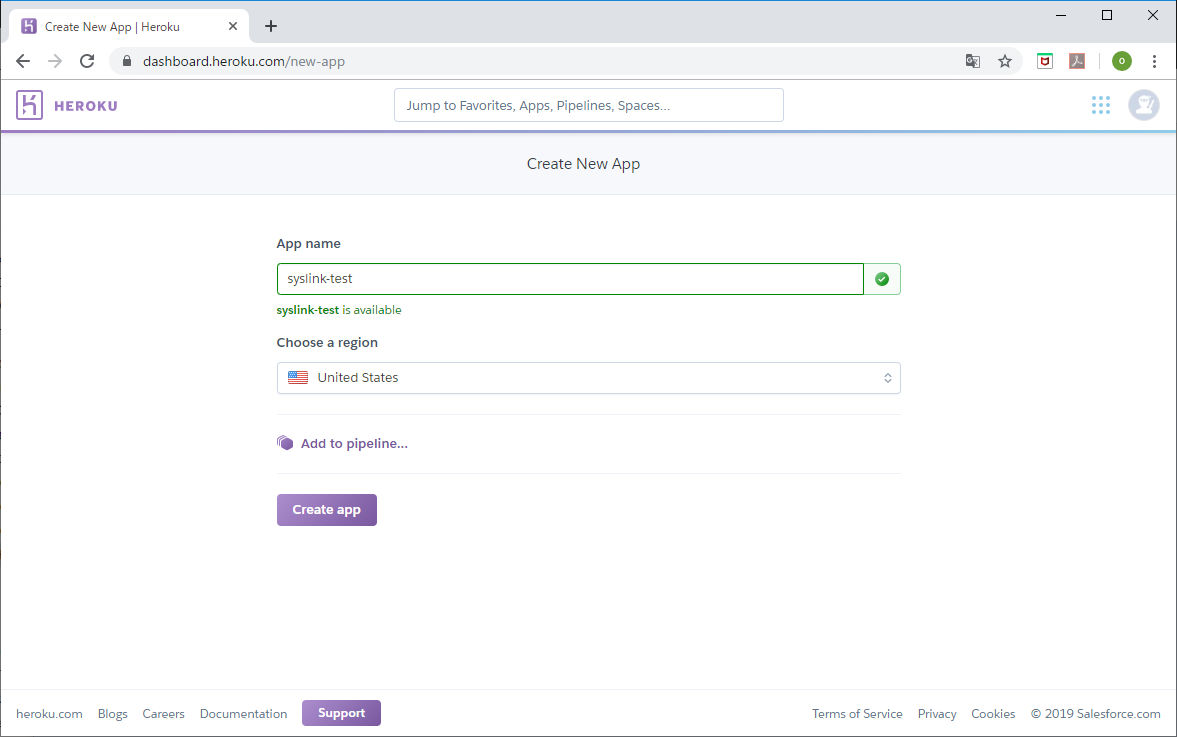Bookmark page with star icon

point(1005,62)
